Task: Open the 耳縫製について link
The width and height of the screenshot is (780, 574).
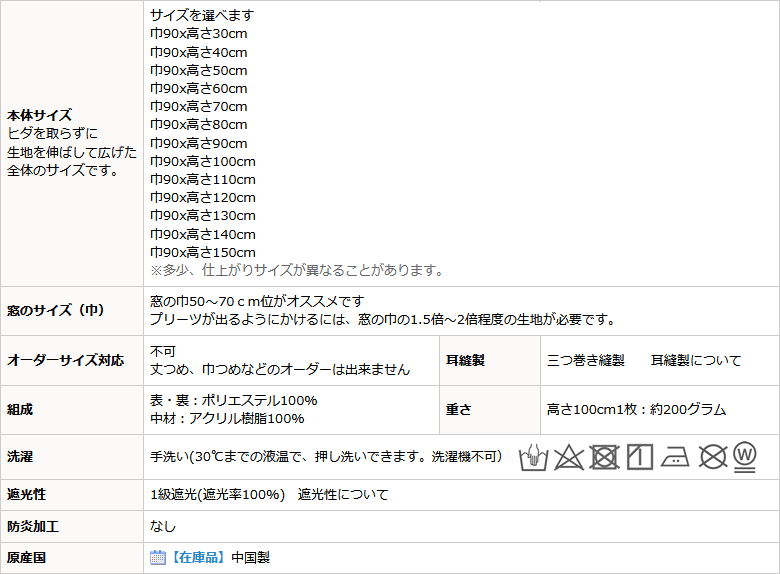Action: 696,360
